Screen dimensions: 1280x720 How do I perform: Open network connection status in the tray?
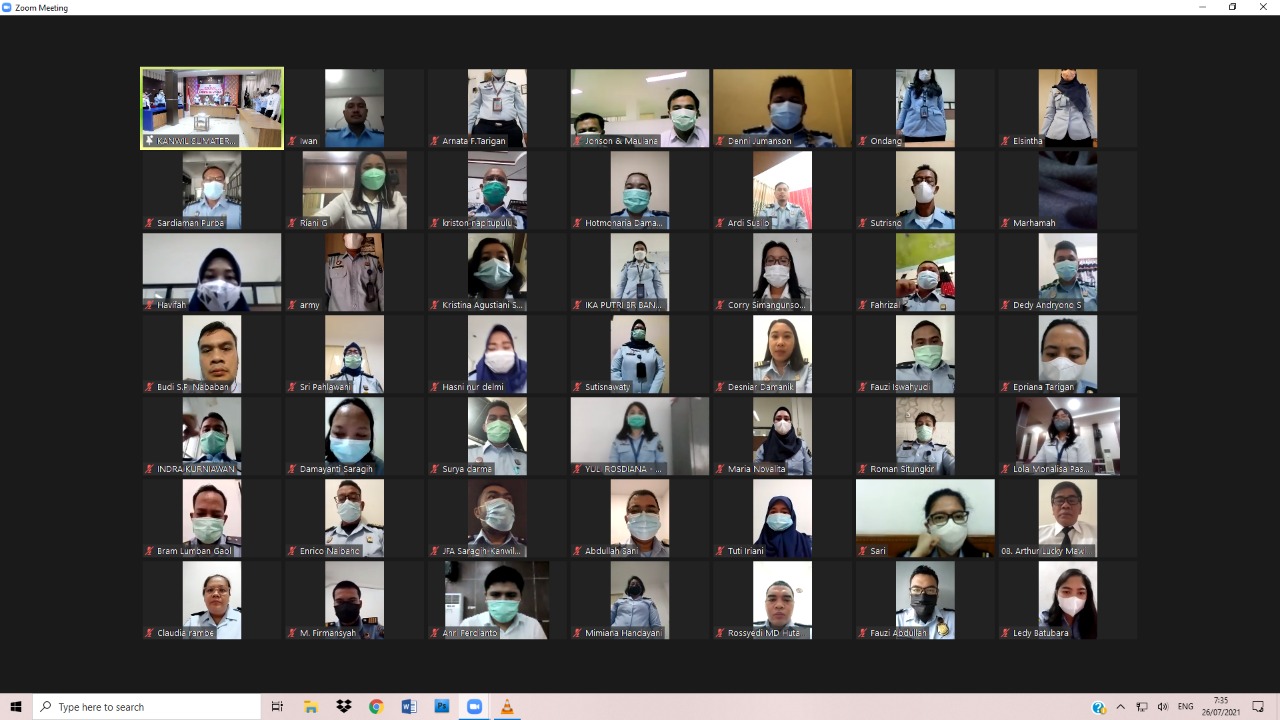click(x=1142, y=707)
